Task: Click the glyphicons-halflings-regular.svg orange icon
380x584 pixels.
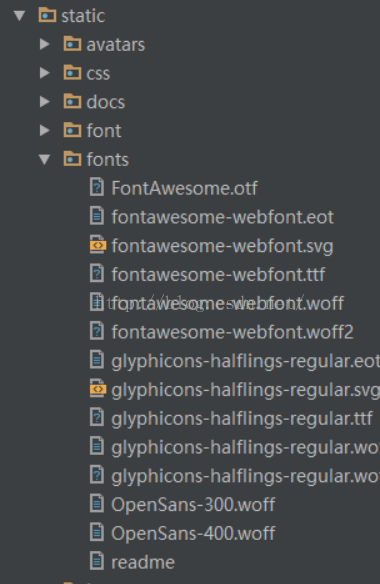Action: tap(98, 388)
